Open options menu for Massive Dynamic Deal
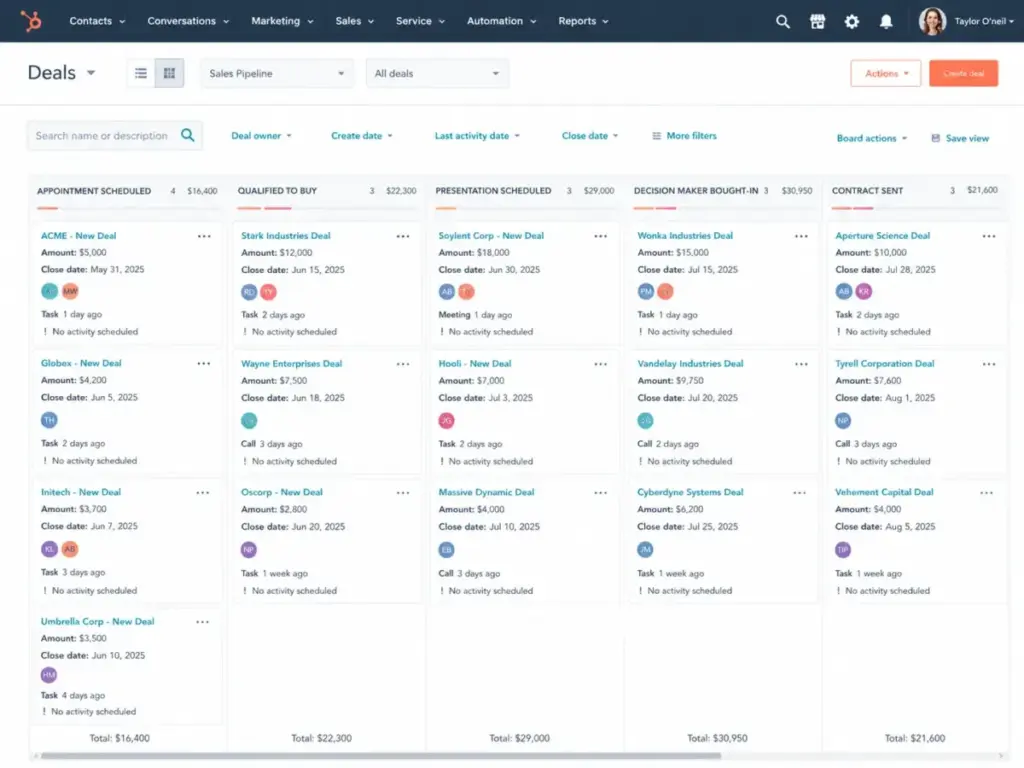The image size is (1024, 768). pyautogui.click(x=601, y=493)
